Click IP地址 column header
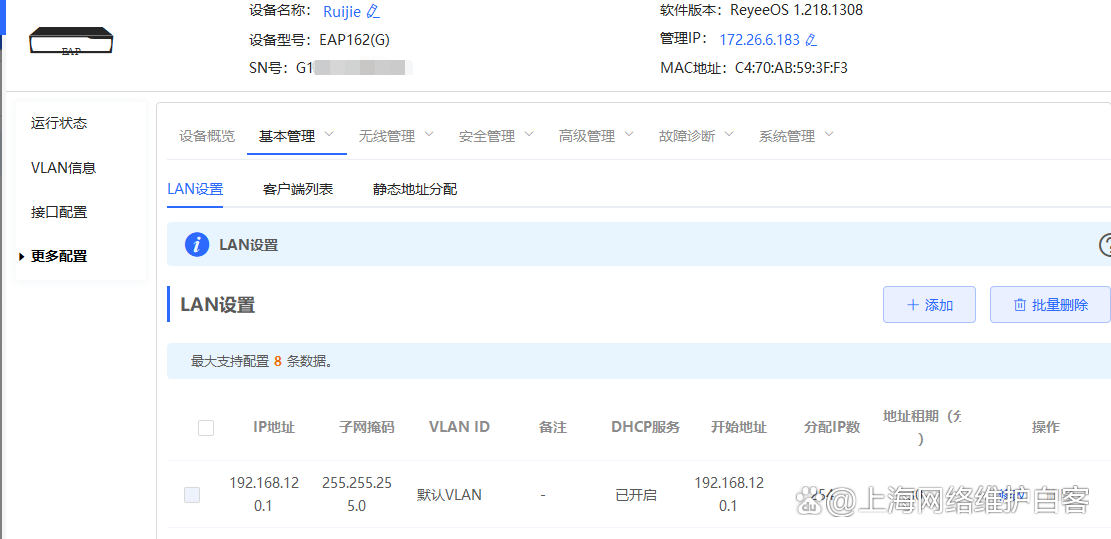Screen dimensions: 1111x539 coord(273,427)
